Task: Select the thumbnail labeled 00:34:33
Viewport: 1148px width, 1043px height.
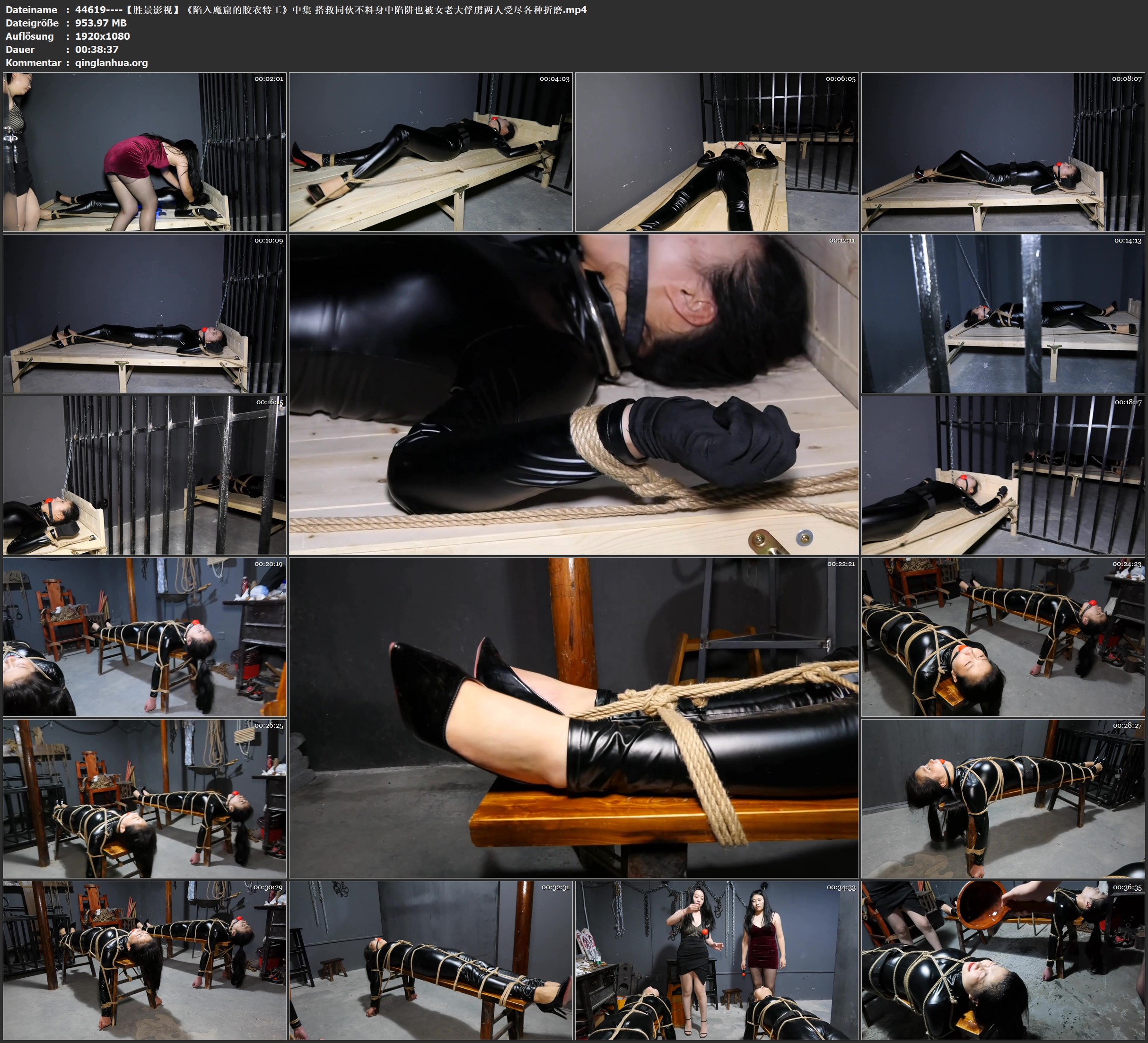Action: point(716,960)
